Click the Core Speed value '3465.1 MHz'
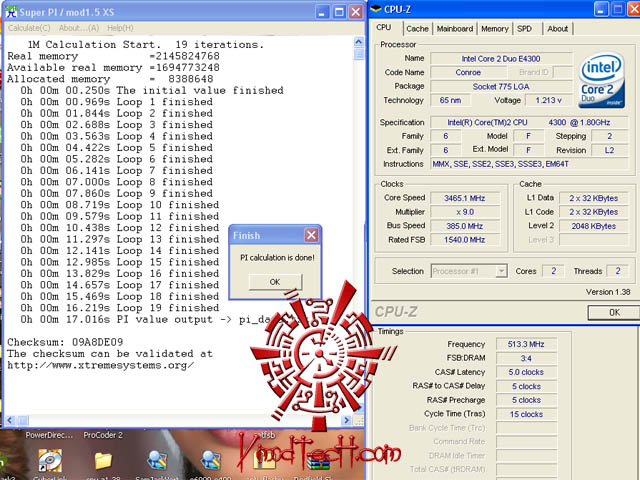This screenshot has height=480, width=640. click(x=465, y=198)
